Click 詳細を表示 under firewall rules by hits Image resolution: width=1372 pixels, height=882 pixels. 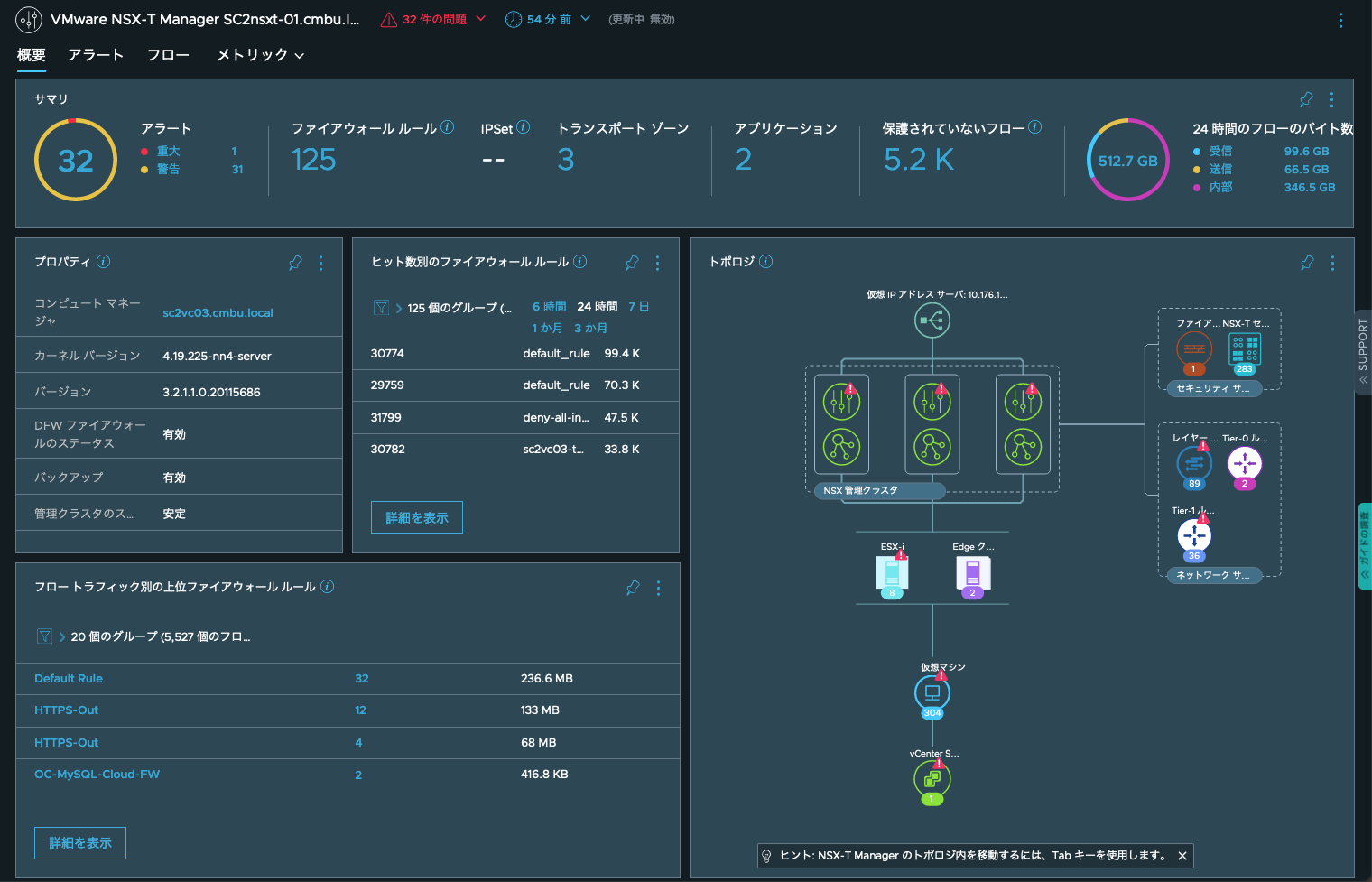[x=416, y=517]
